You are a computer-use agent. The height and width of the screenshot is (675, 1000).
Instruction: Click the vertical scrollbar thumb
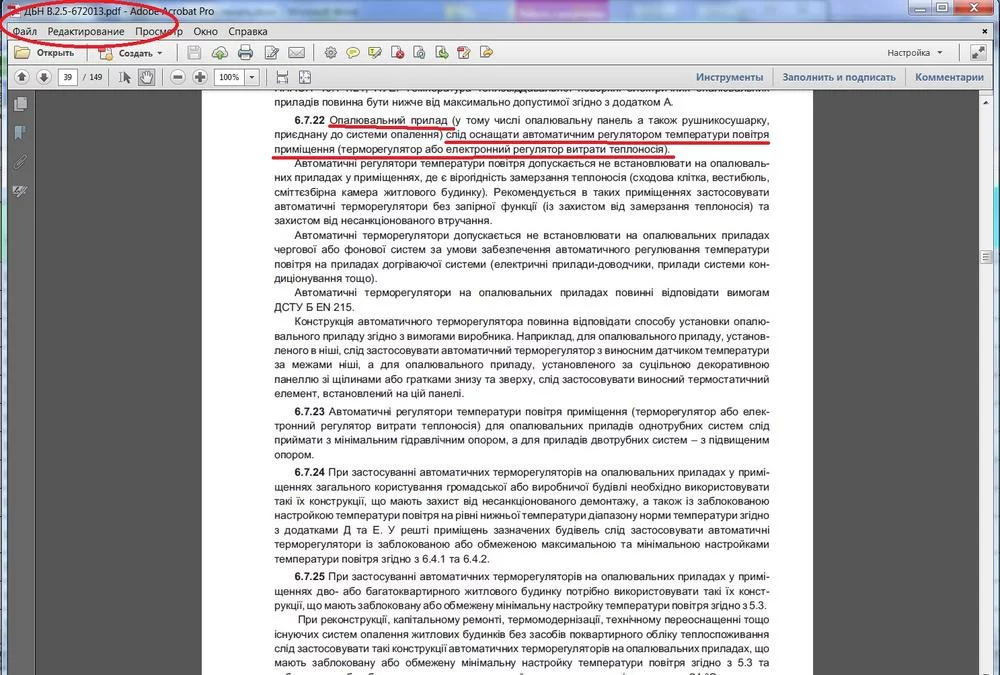(986, 257)
